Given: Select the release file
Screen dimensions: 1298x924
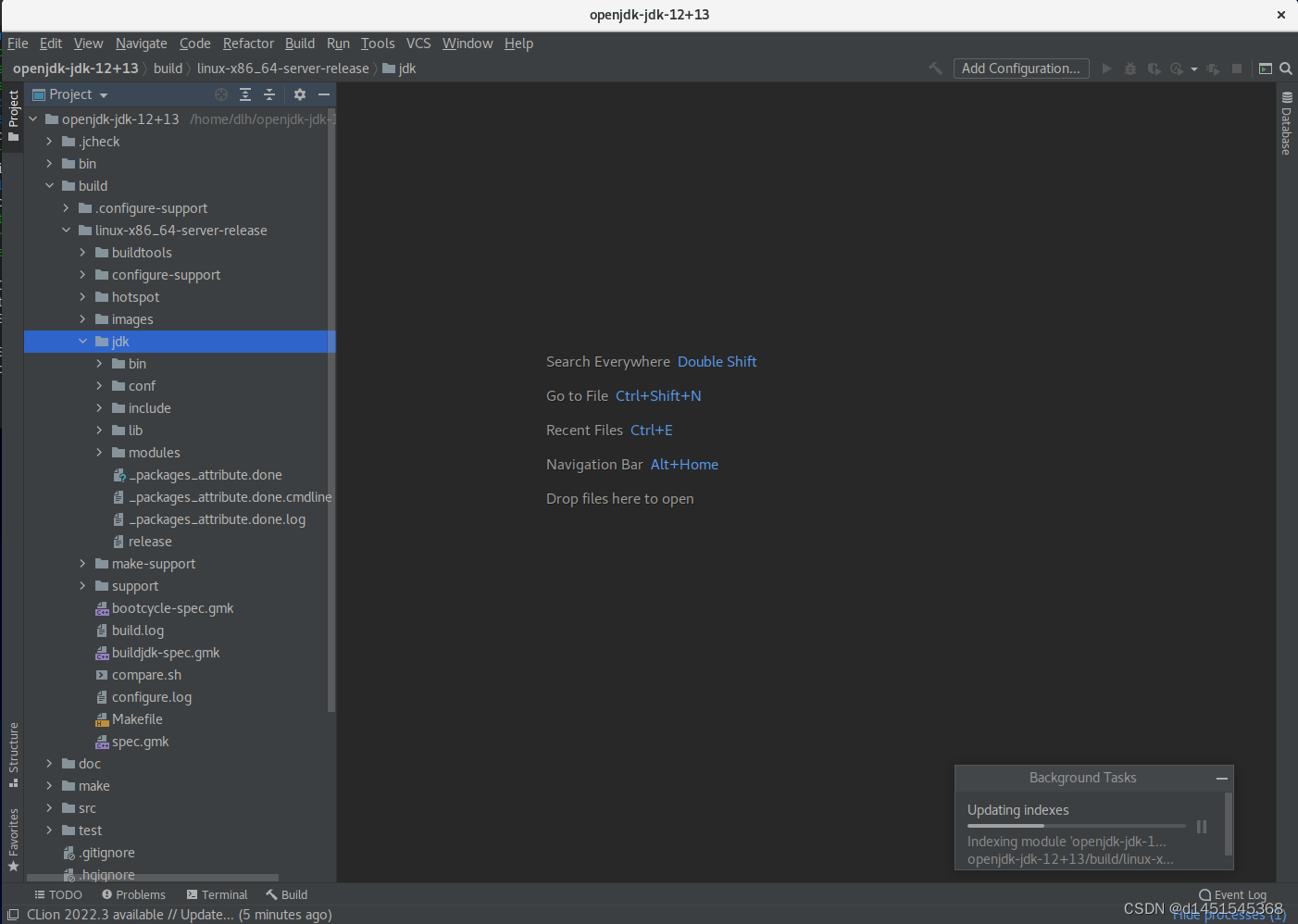Looking at the screenshot, I should (150, 542).
